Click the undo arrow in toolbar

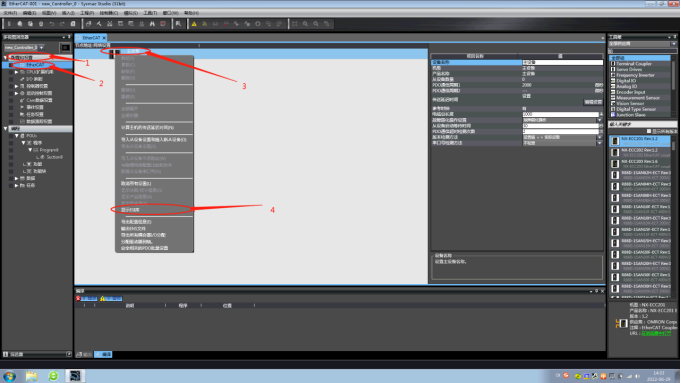pos(52,24)
